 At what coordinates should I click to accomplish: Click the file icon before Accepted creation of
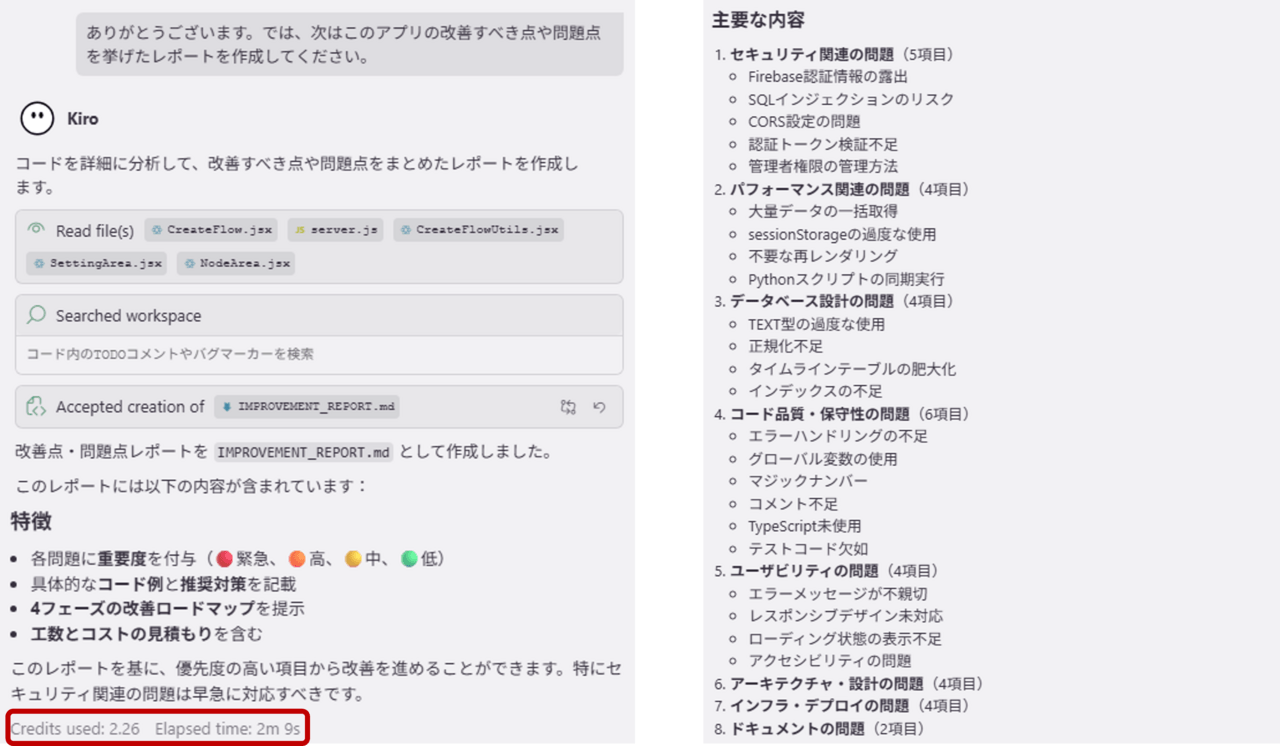pyautogui.click(x=36, y=407)
